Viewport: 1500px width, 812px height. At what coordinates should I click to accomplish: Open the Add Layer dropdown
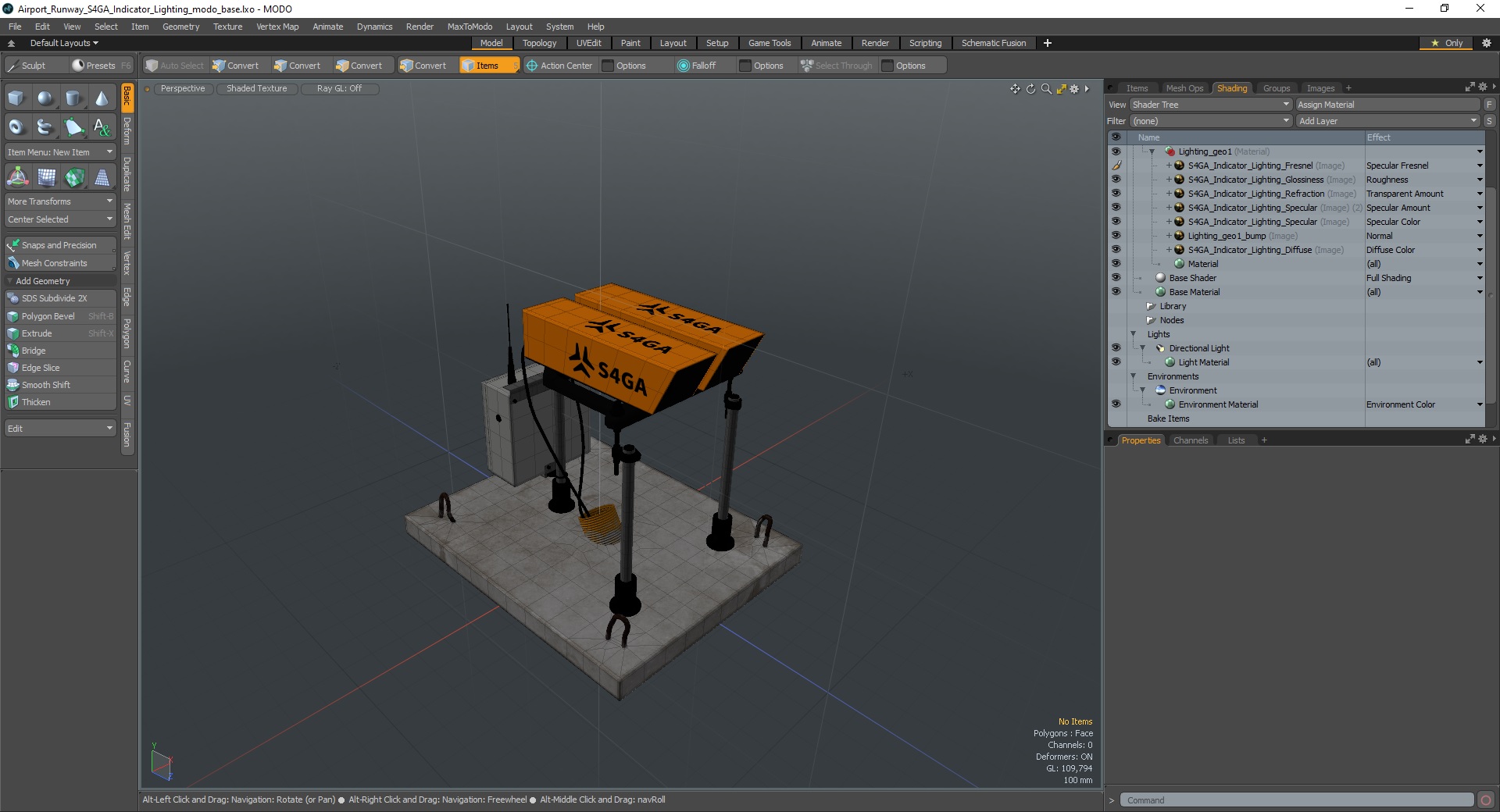[1387, 121]
